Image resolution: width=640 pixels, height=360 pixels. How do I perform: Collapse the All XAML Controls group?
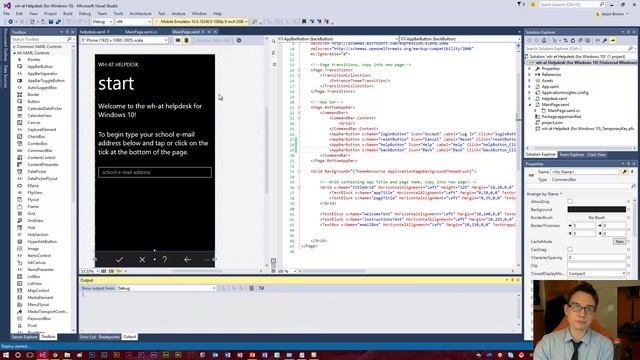tap(14, 53)
